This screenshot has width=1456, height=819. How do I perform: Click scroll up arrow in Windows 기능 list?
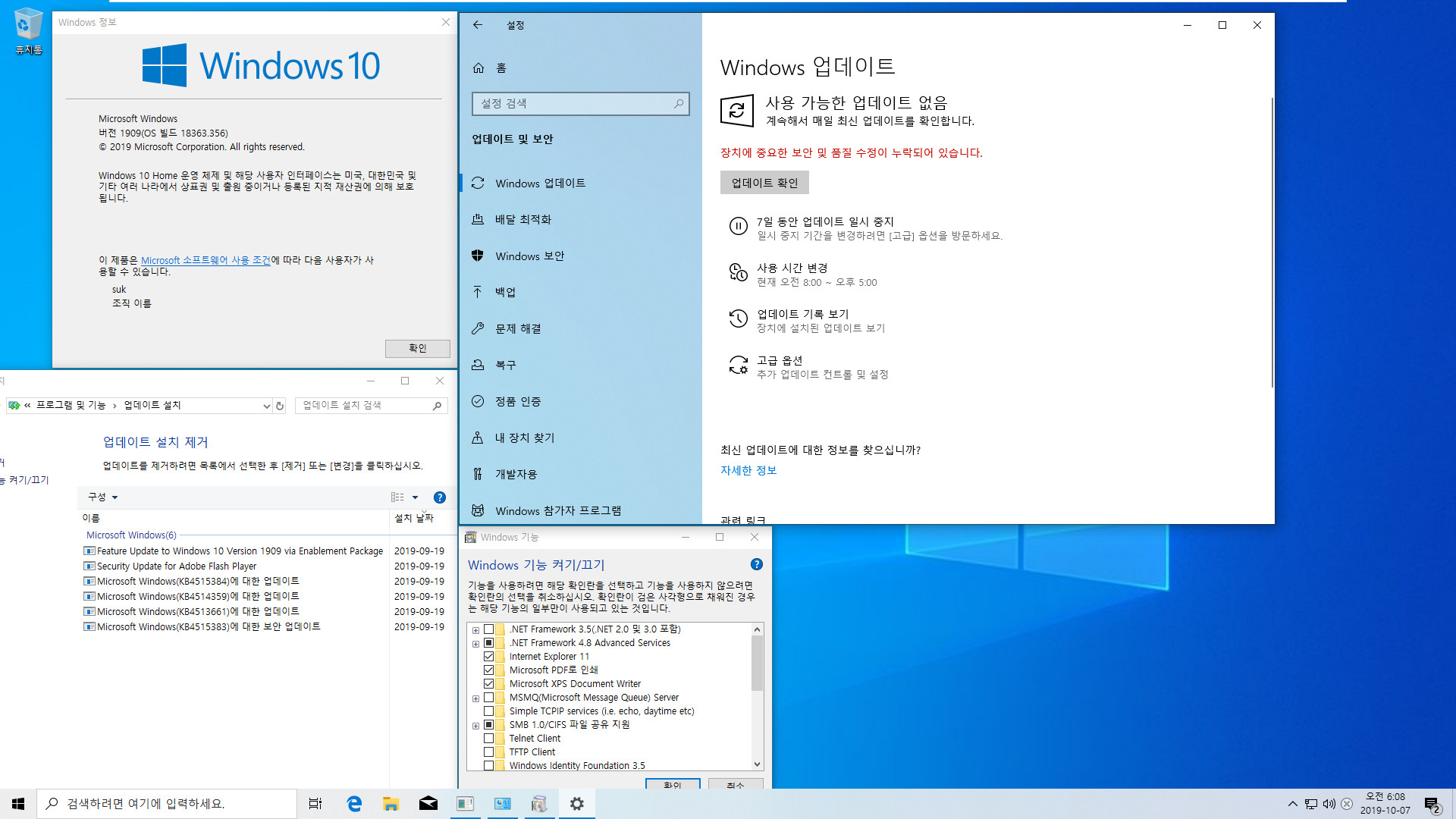[757, 629]
